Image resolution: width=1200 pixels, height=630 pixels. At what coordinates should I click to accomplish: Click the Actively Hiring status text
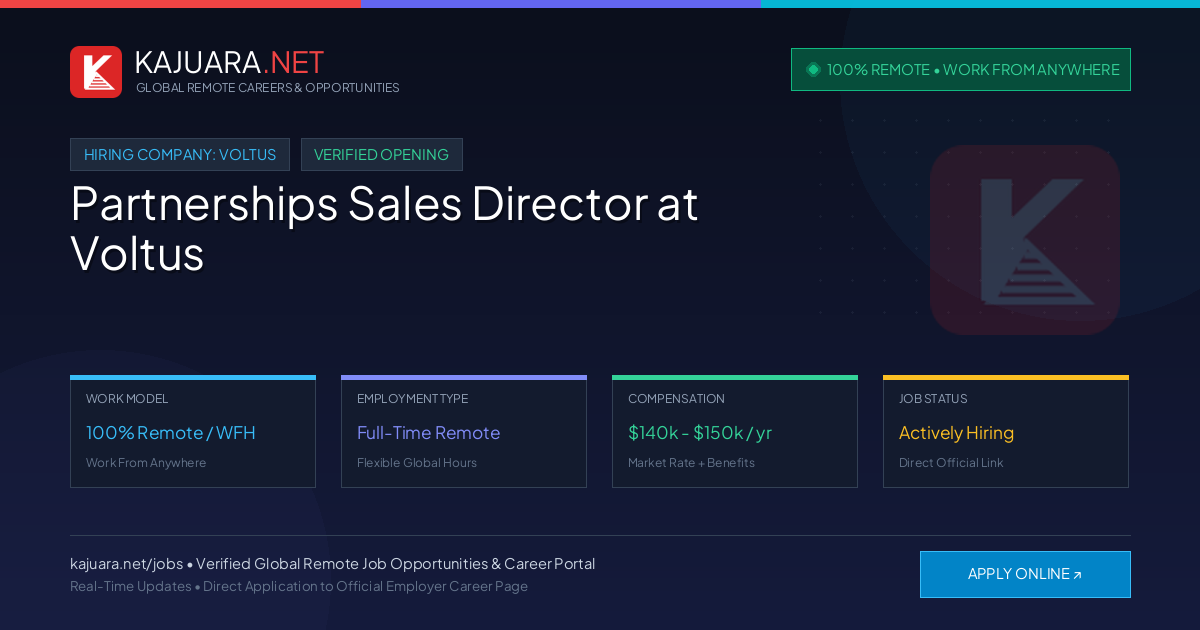(956, 433)
